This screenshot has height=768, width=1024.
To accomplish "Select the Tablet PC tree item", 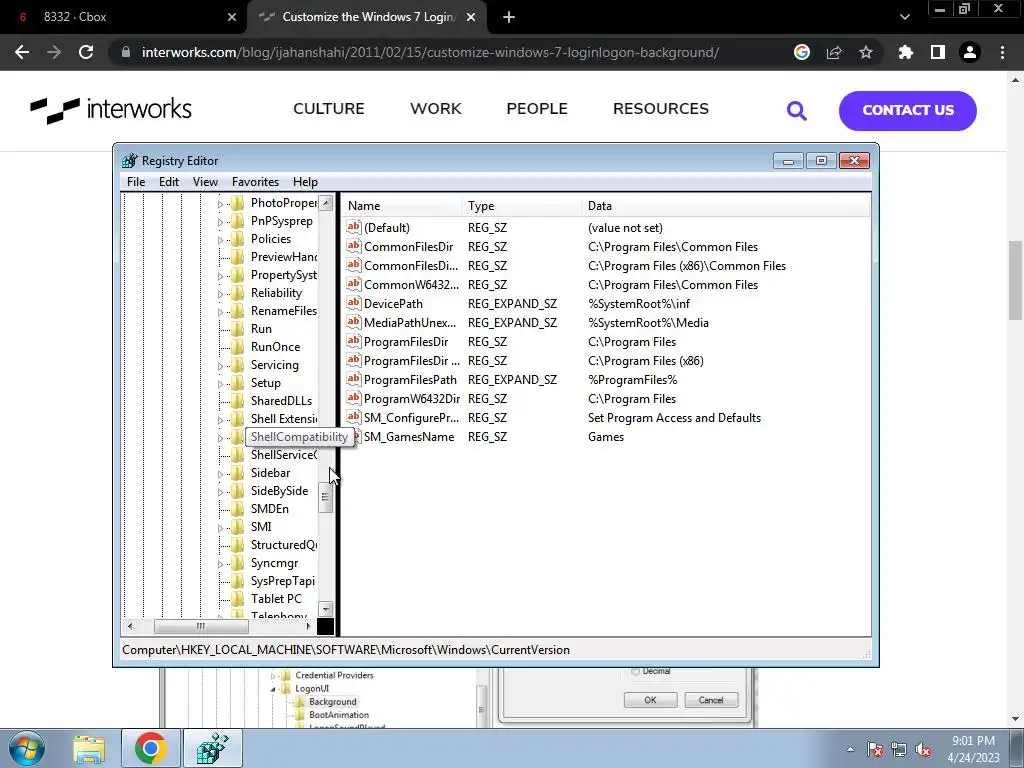I will point(276,599).
